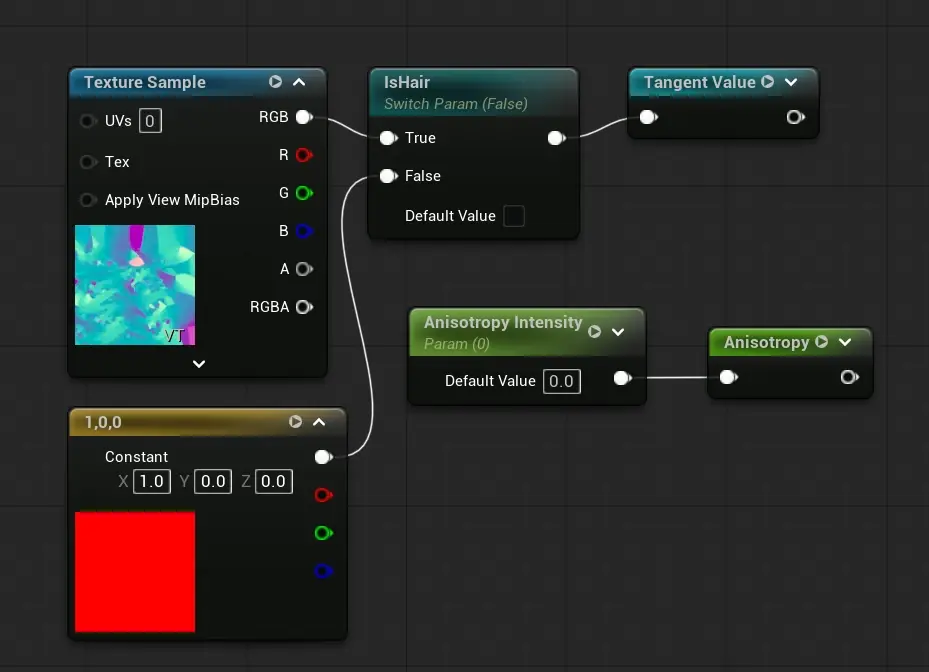Expand more Texture Sample pins chevron
929x672 pixels.
pyautogui.click(x=199, y=364)
